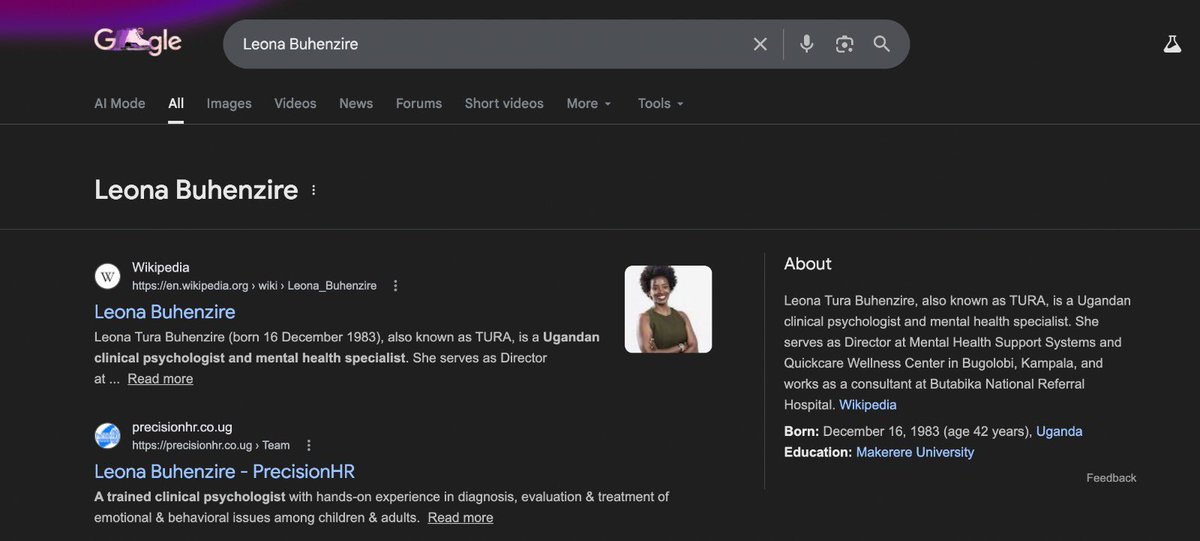Click the About heading
Viewport: 1200px width, 541px height.
click(x=808, y=264)
